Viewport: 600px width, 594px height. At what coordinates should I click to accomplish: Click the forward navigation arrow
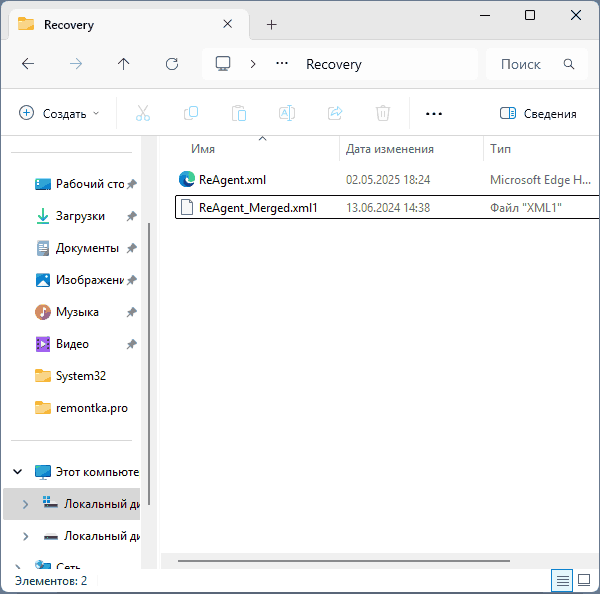pyautogui.click(x=76, y=64)
